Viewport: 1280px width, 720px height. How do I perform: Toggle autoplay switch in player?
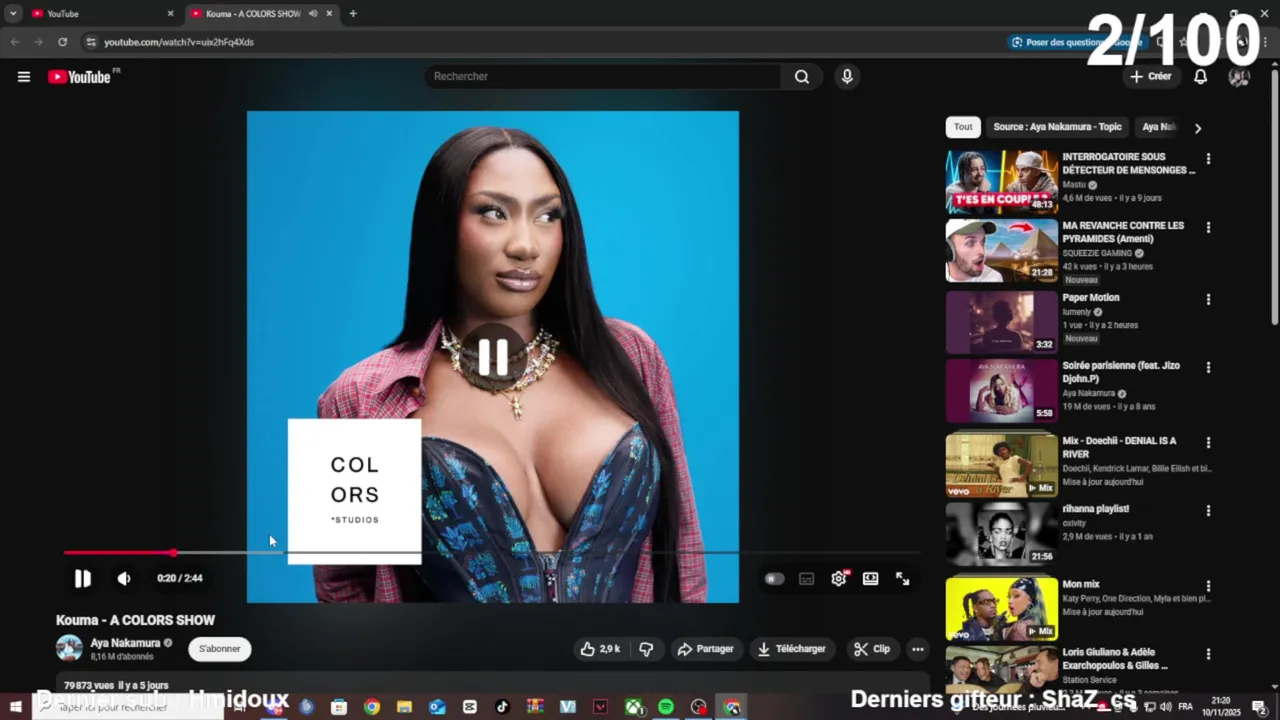pyautogui.click(x=774, y=579)
